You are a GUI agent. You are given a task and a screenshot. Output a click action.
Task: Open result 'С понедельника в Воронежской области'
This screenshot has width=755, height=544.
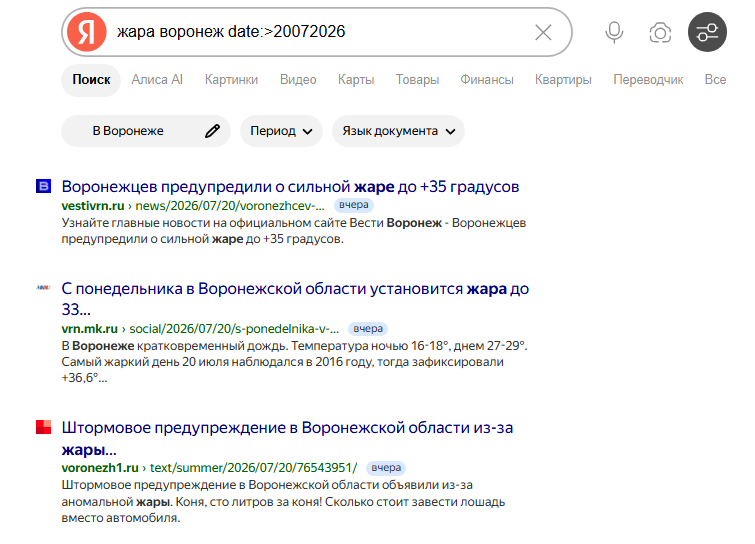295,299
